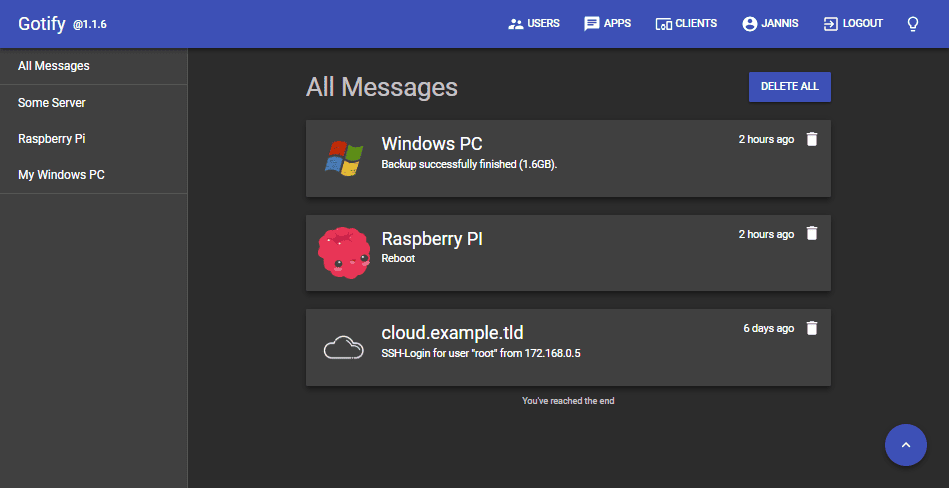
Task: Open the Users page
Action: (x=534, y=24)
